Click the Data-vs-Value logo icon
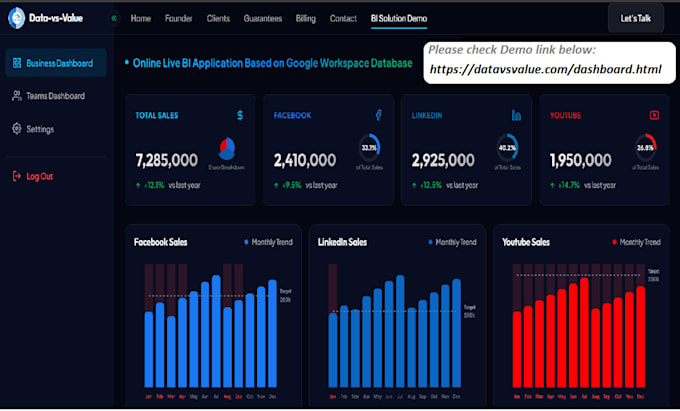Viewport: 680px width, 411px height. 16,18
